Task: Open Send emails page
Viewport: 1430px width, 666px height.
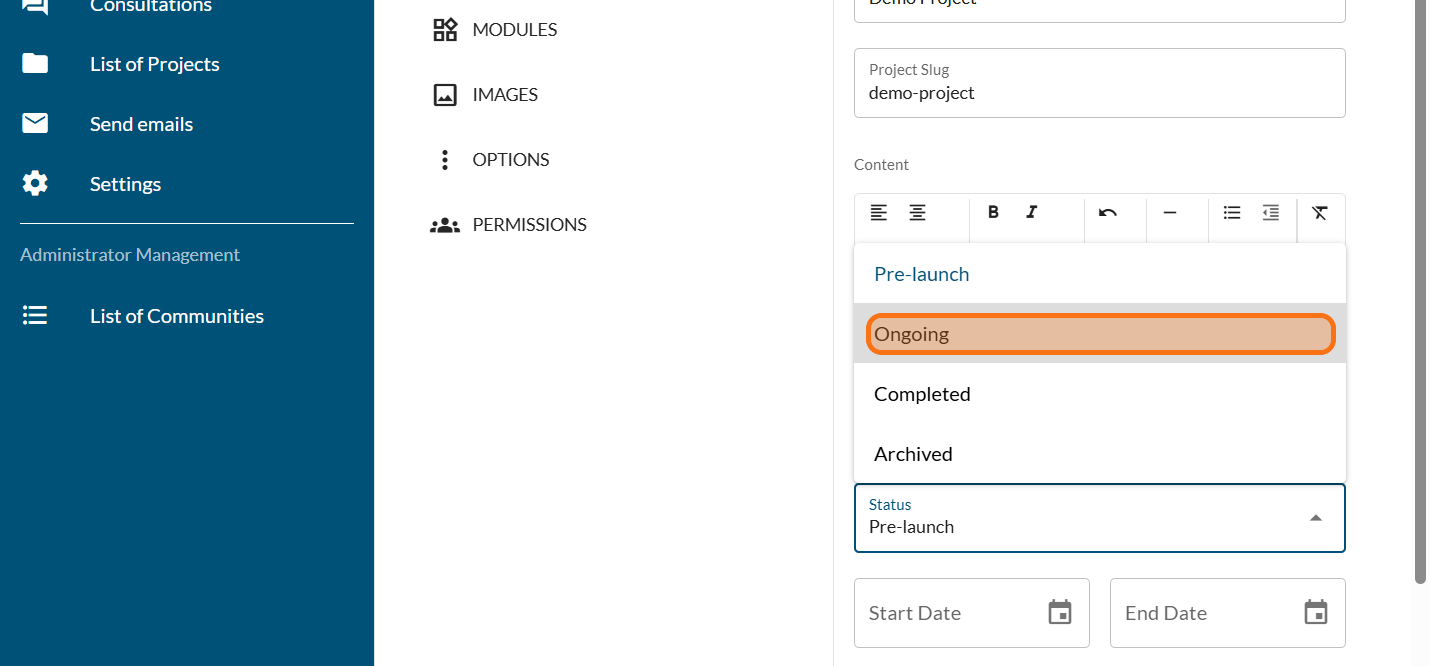Action: coord(141,124)
